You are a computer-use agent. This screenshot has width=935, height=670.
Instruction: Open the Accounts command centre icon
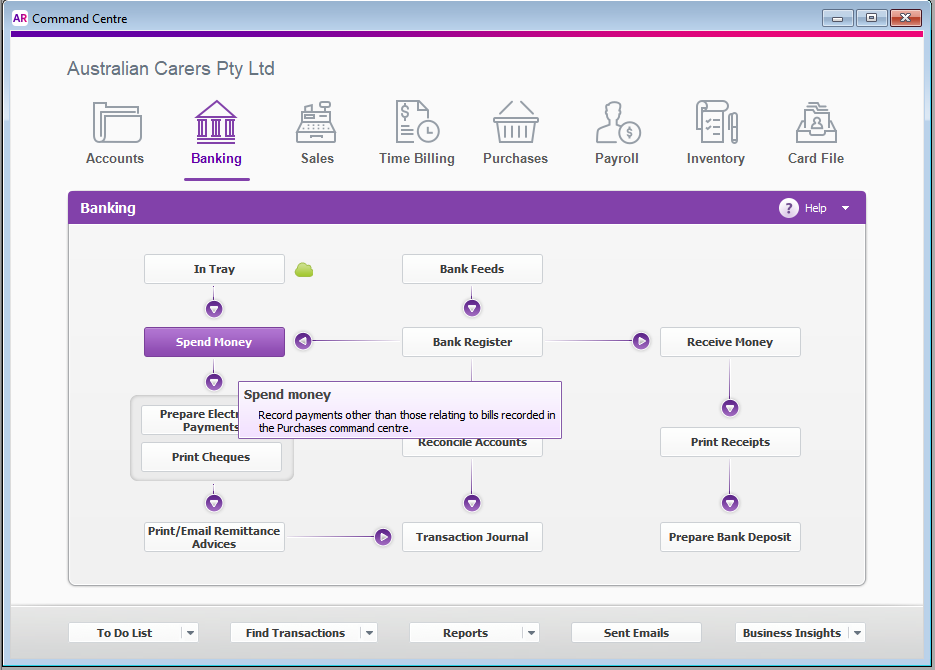click(x=116, y=123)
